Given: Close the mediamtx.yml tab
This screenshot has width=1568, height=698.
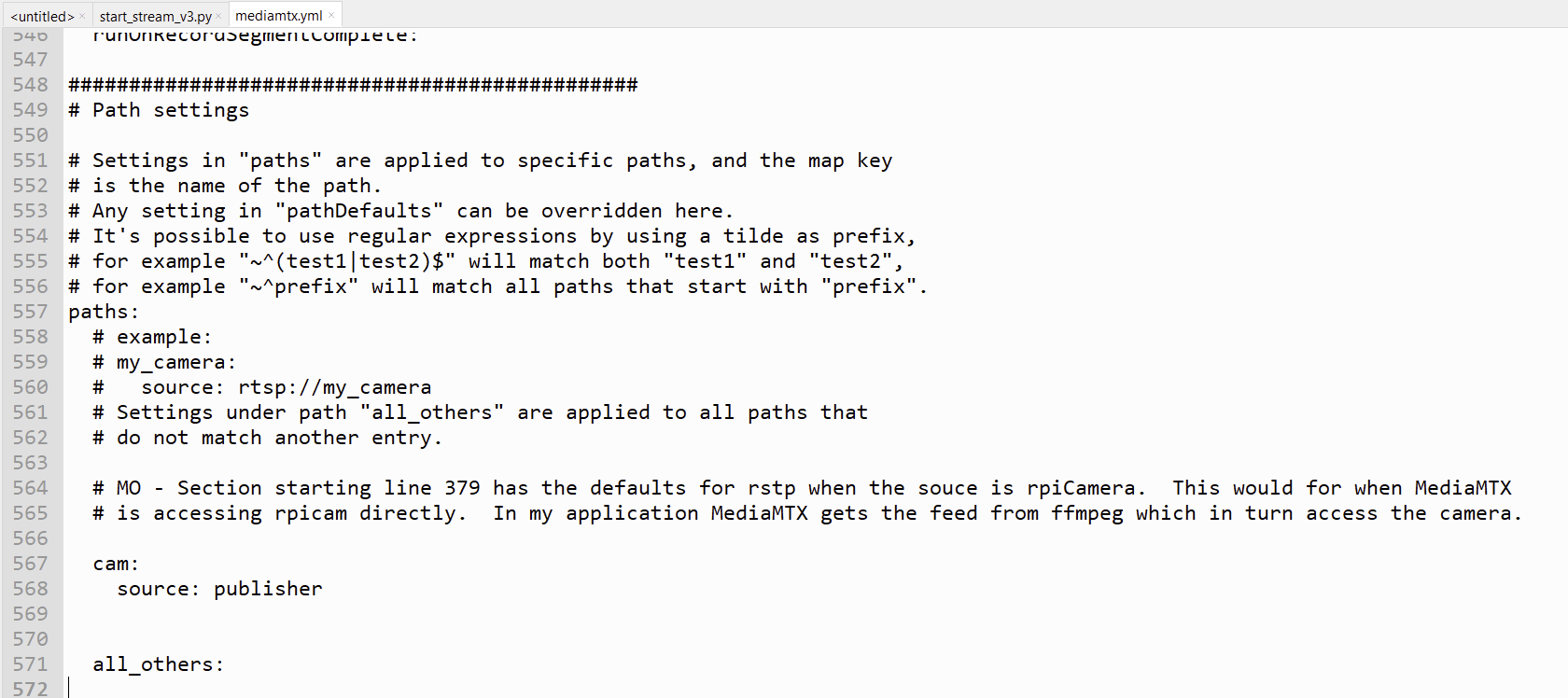Looking at the screenshot, I should point(331,15).
